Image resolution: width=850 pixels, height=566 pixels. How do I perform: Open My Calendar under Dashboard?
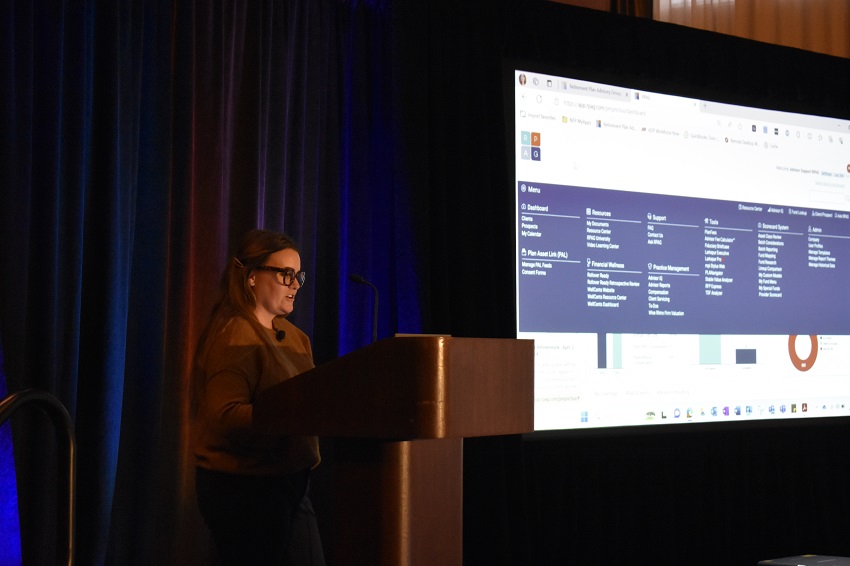point(531,234)
